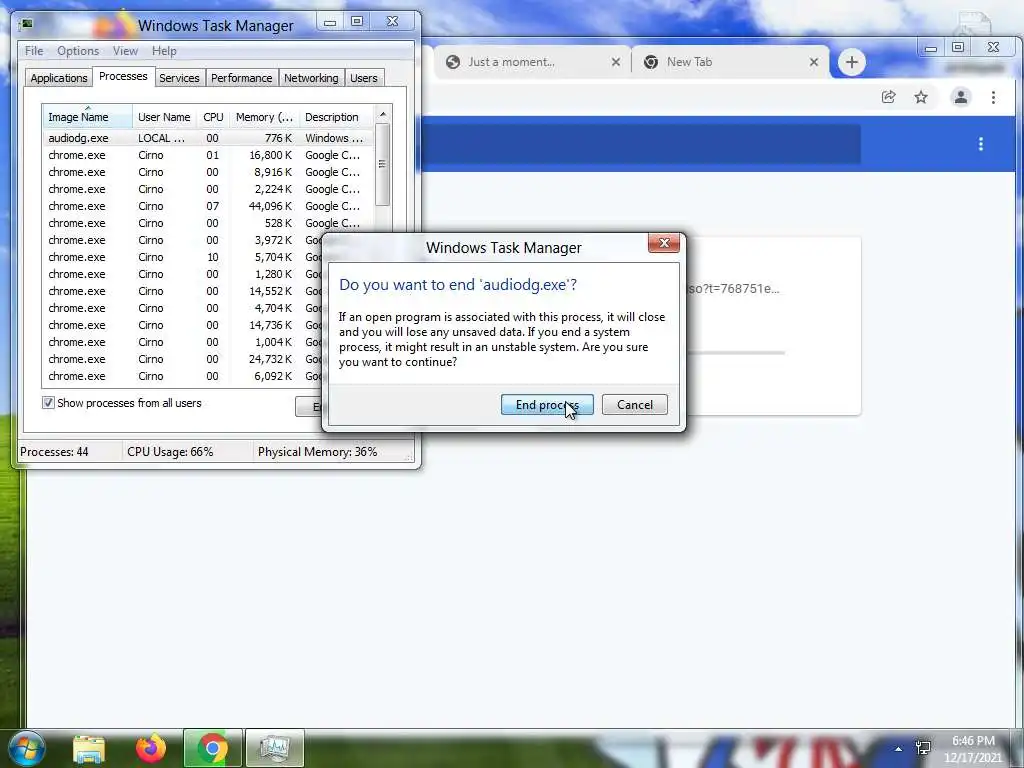
Task: Click the process list vertical scrollbar thumb
Action: pos(383,164)
